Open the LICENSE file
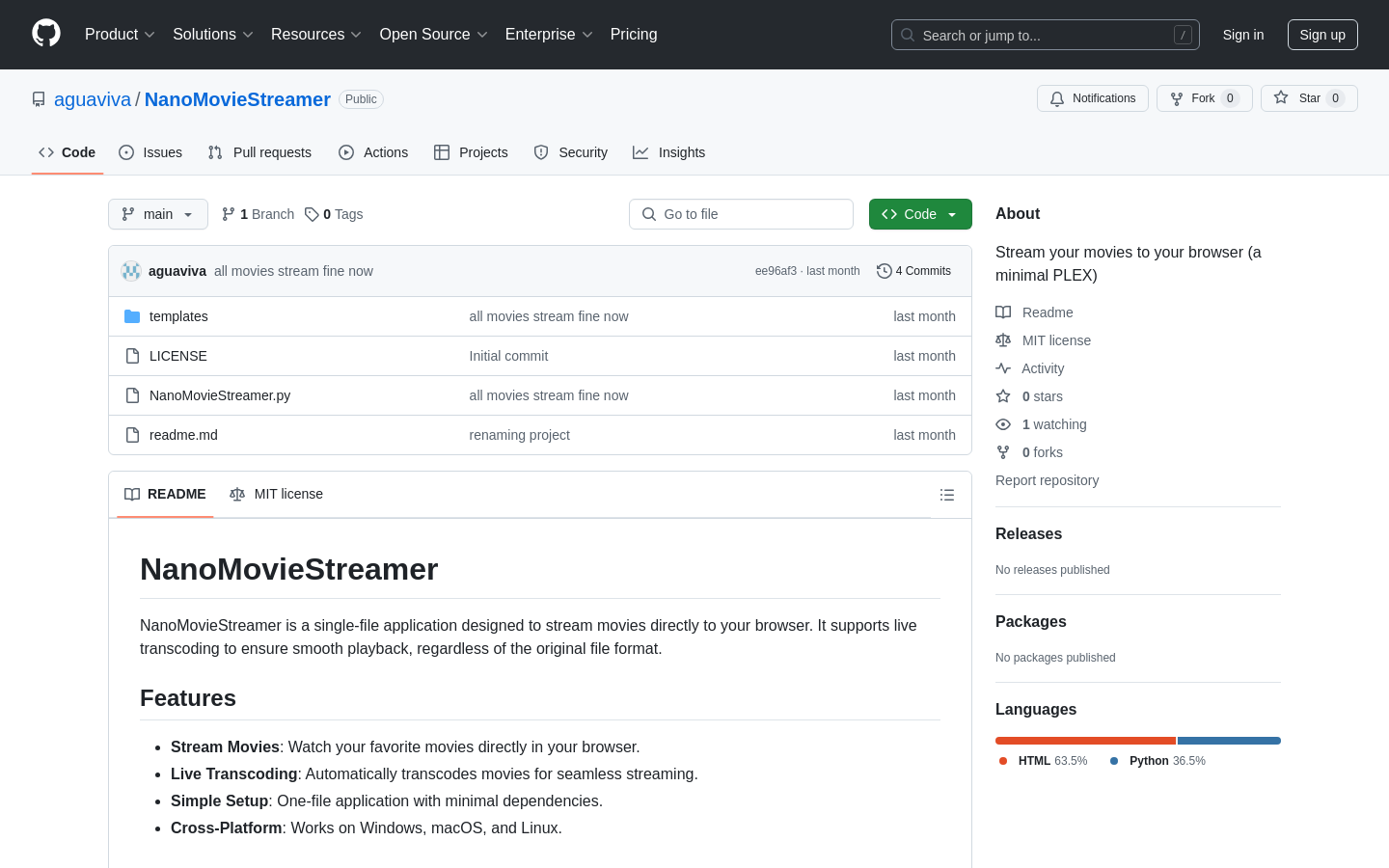This screenshot has height=868, width=1389. 178,356
